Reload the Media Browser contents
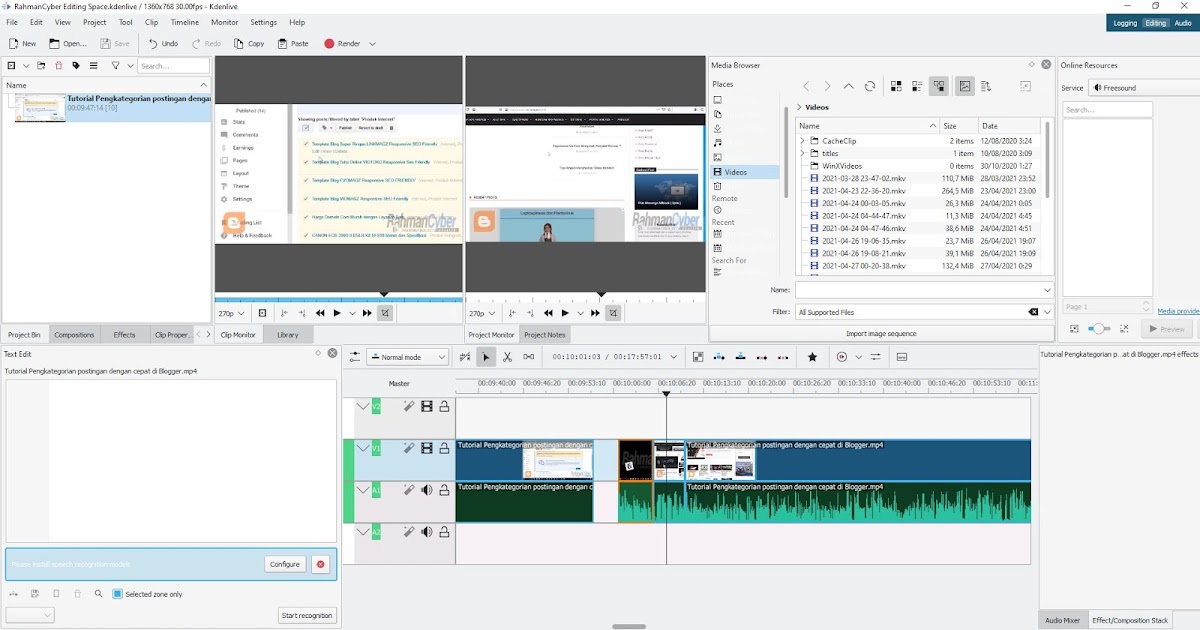Viewport: 1200px width, 630px height. 868,88
